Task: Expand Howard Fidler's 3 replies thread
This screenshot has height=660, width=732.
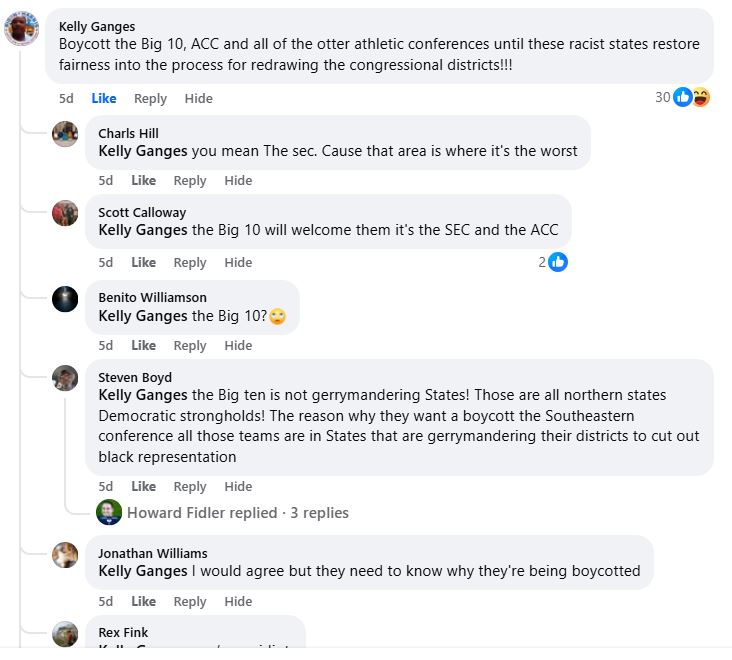Action: [x=238, y=513]
